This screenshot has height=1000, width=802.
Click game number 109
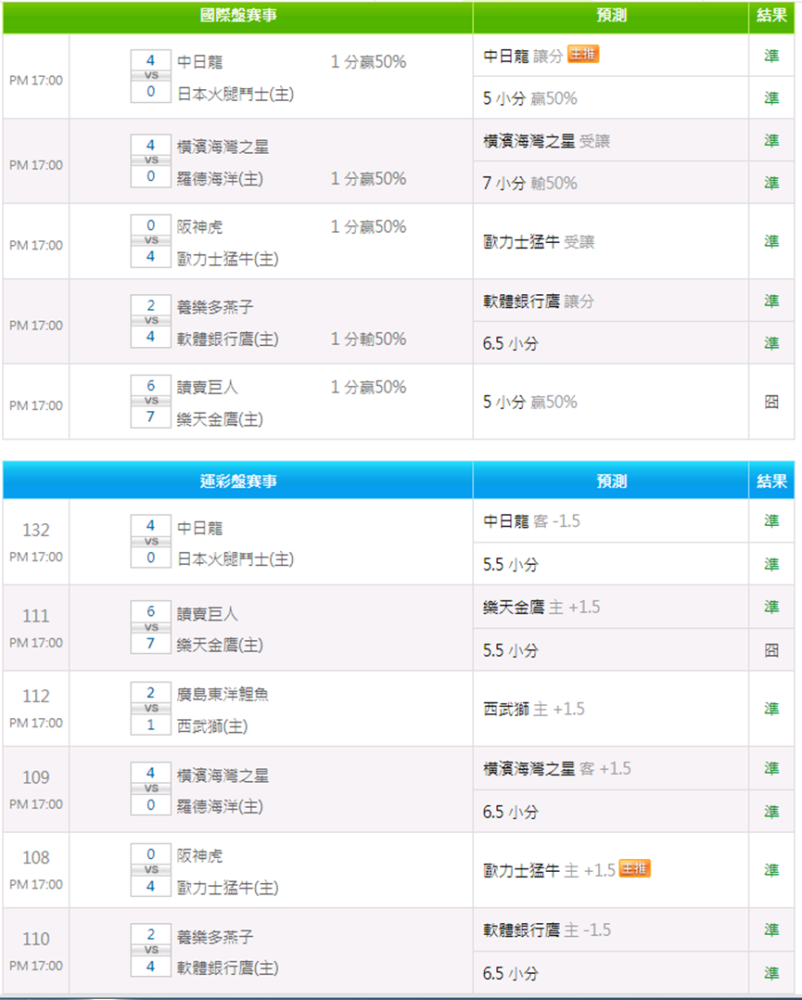coord(36,777)
